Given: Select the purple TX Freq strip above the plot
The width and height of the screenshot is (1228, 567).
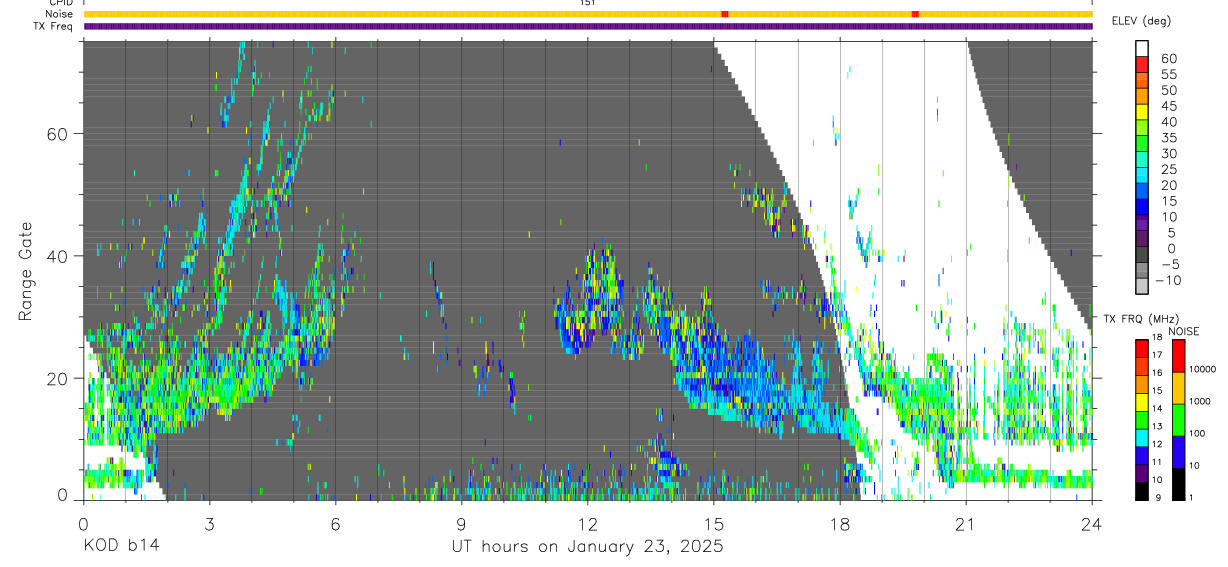Looking at the screenshot, I should 588,26.
